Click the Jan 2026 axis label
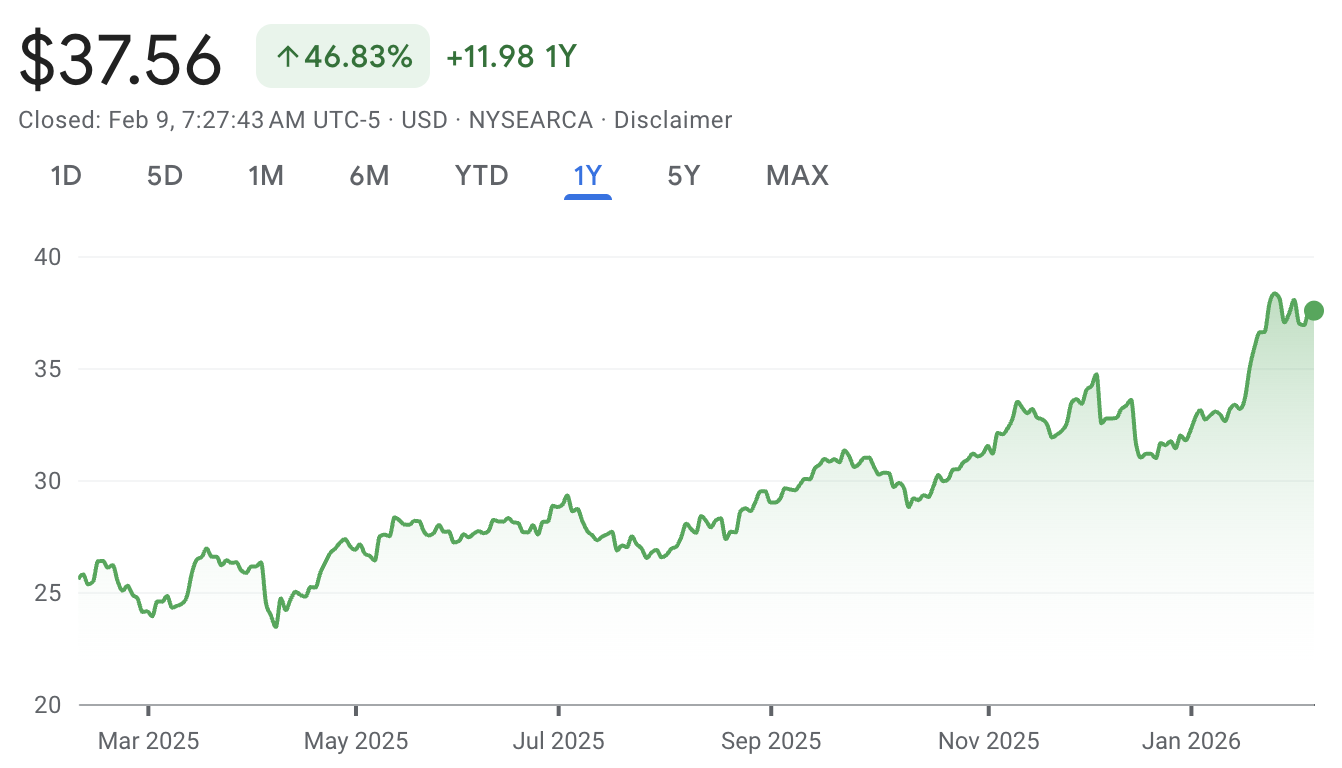1342x768 pixels. [x=1190, y=741]
